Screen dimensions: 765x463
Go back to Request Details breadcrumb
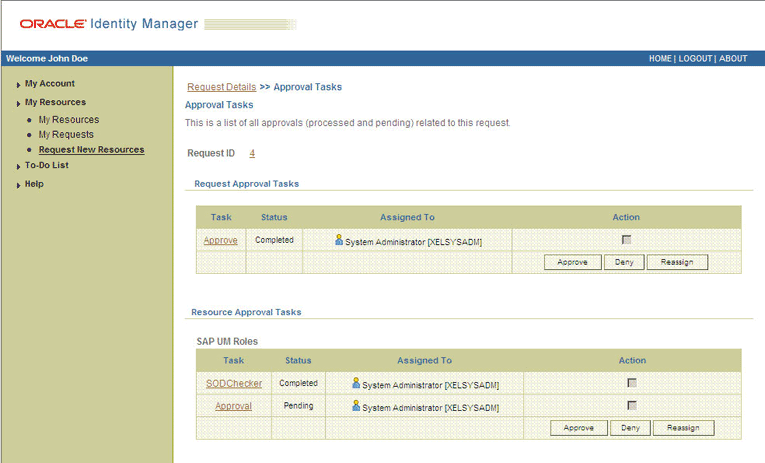(221, 87)
